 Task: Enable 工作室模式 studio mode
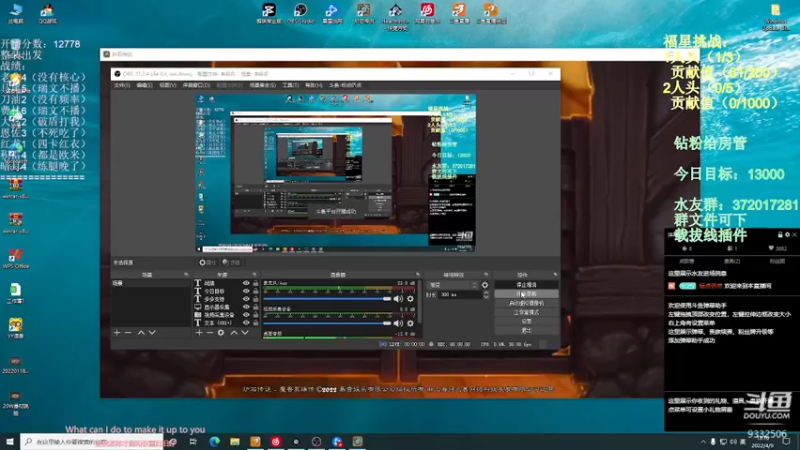[526, 312]
